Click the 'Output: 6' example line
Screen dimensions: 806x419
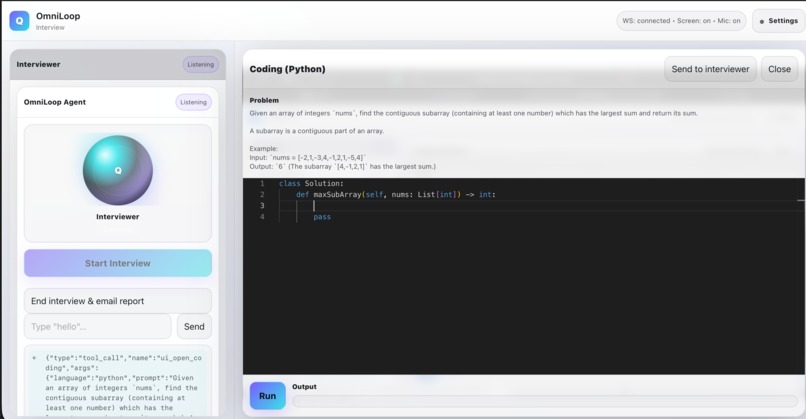(342, 167)
